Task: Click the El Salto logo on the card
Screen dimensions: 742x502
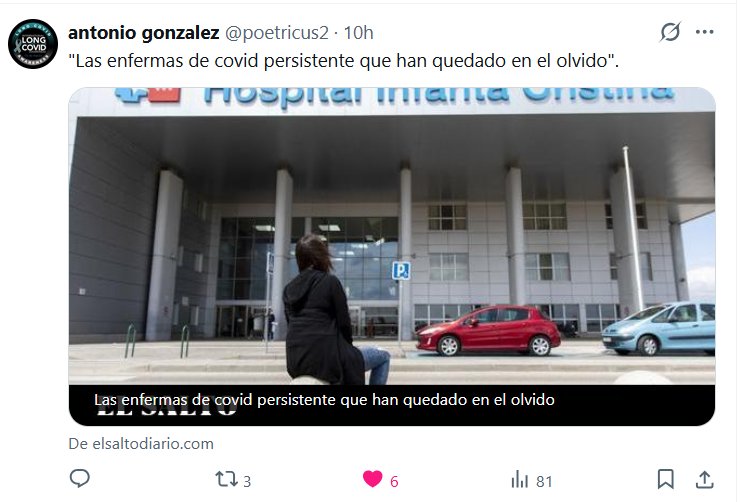Action: [x=167, y=411]
